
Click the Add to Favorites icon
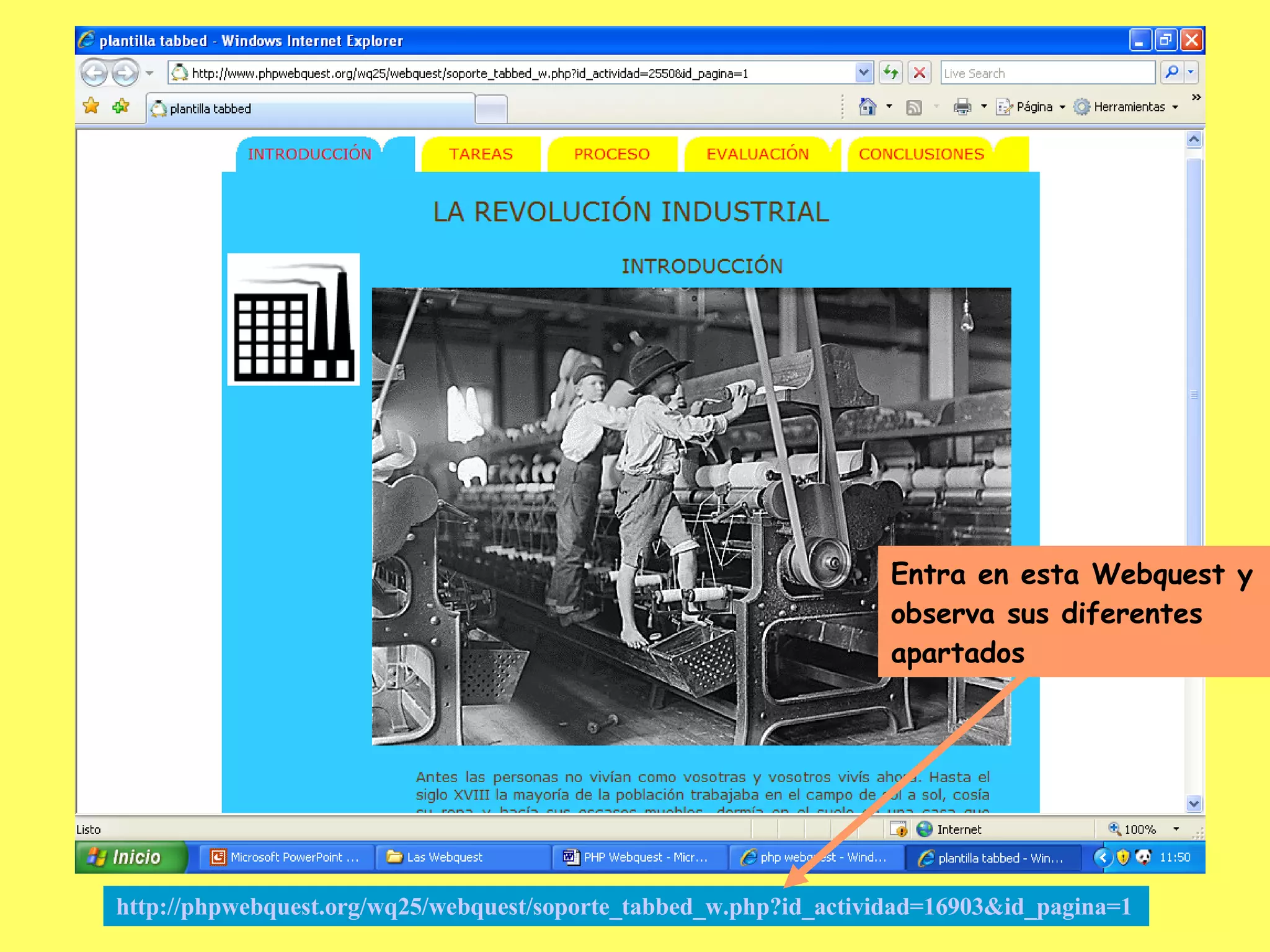(121, 106)
